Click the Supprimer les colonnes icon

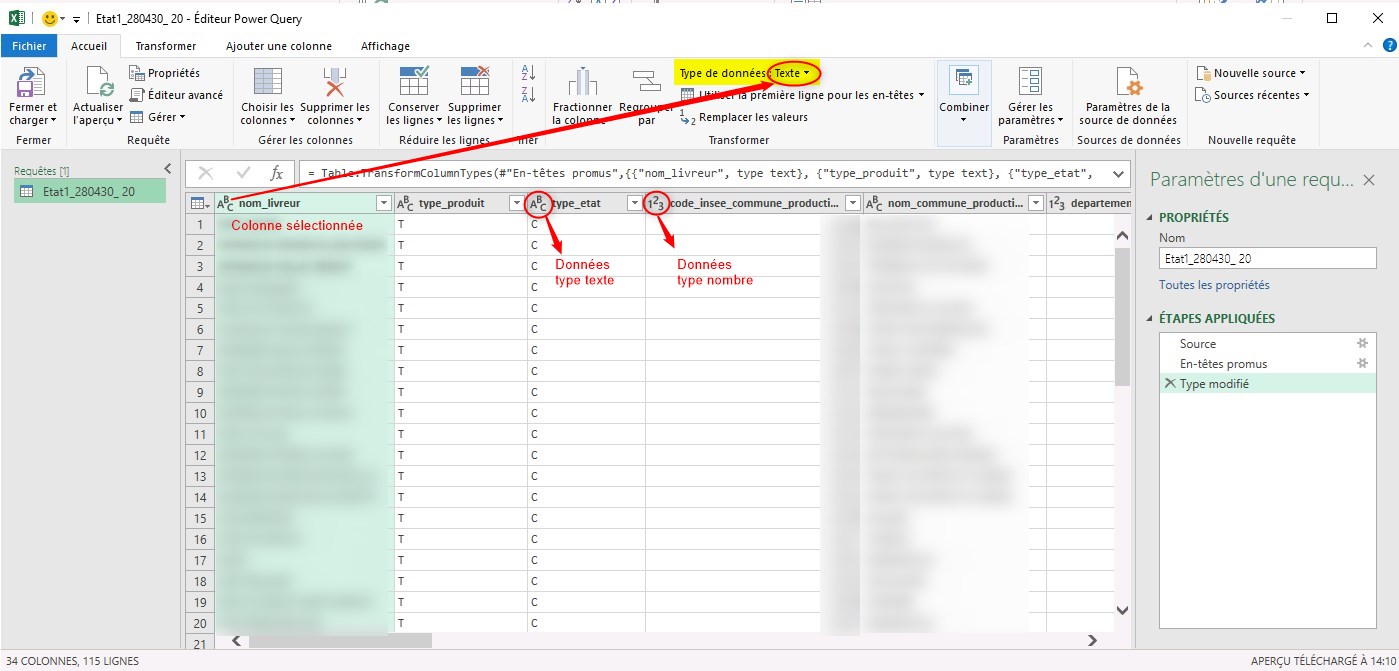click(x=334, y=82)
